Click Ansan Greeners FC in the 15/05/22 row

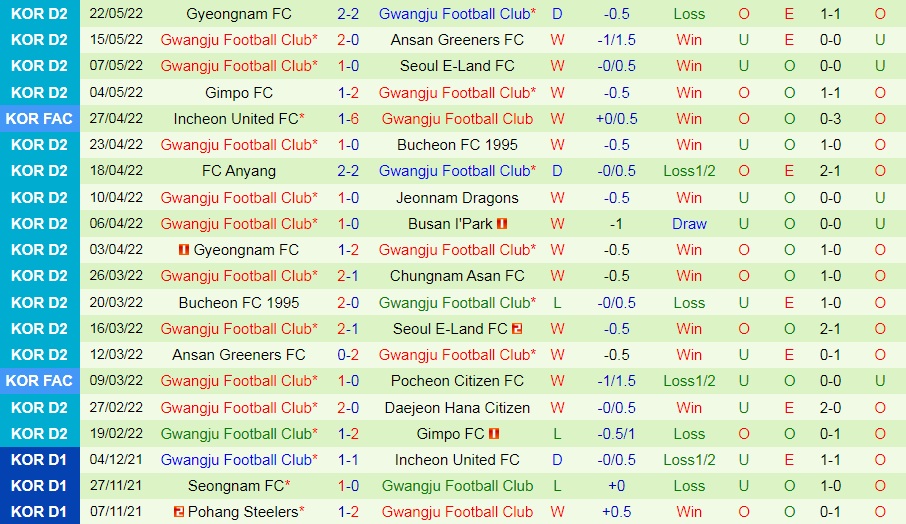point(456,40)
